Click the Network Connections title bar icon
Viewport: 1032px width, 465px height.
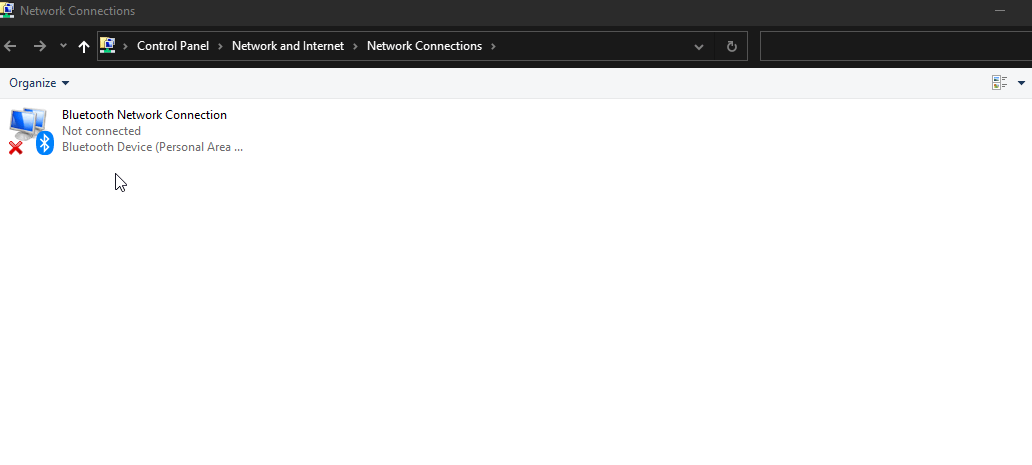(x=7, y=10)
